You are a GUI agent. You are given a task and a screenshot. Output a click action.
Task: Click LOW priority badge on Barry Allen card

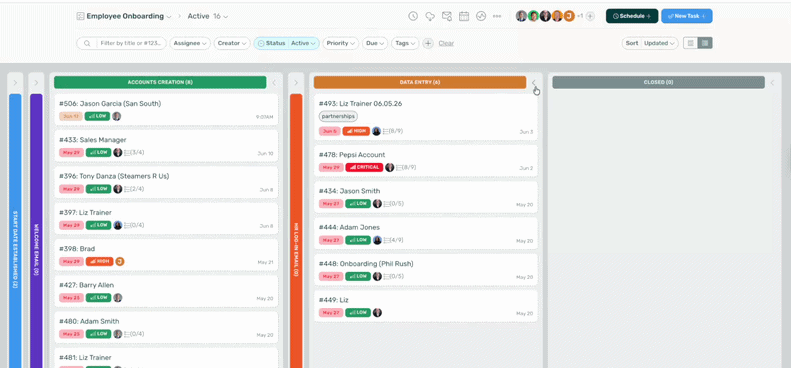98,298
